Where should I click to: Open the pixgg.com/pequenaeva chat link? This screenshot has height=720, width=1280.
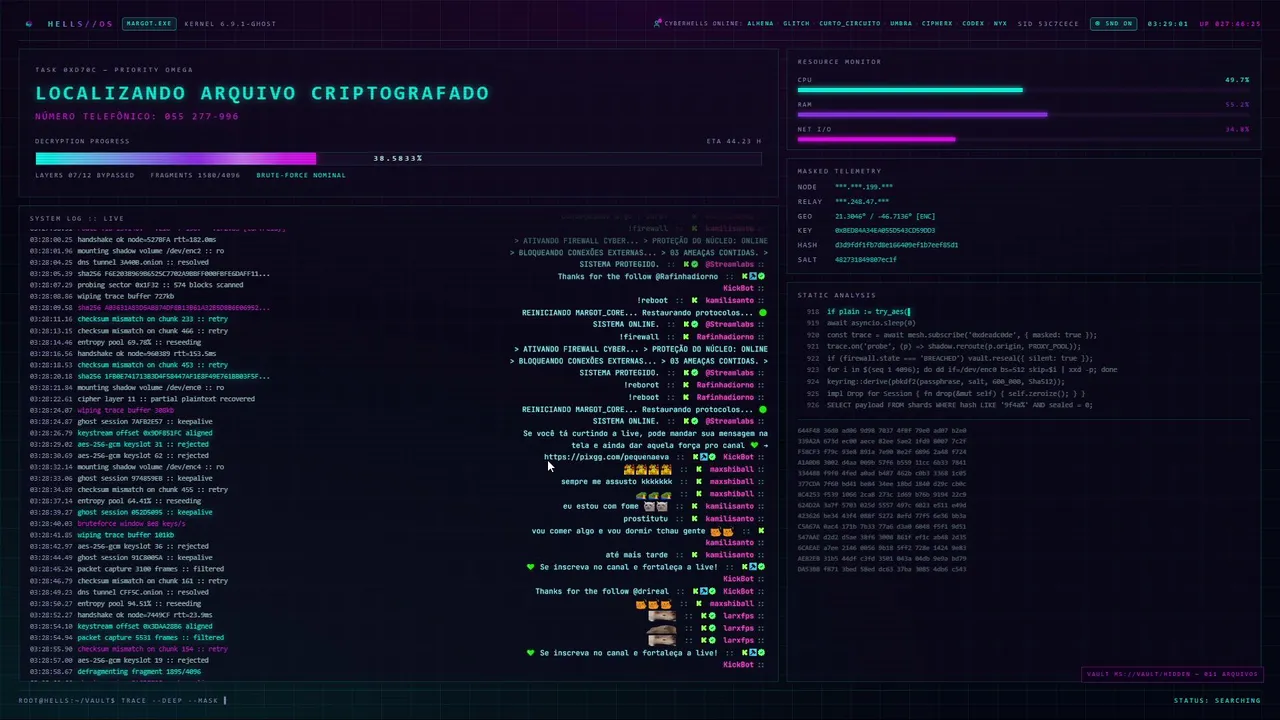(x=607, y=457)
